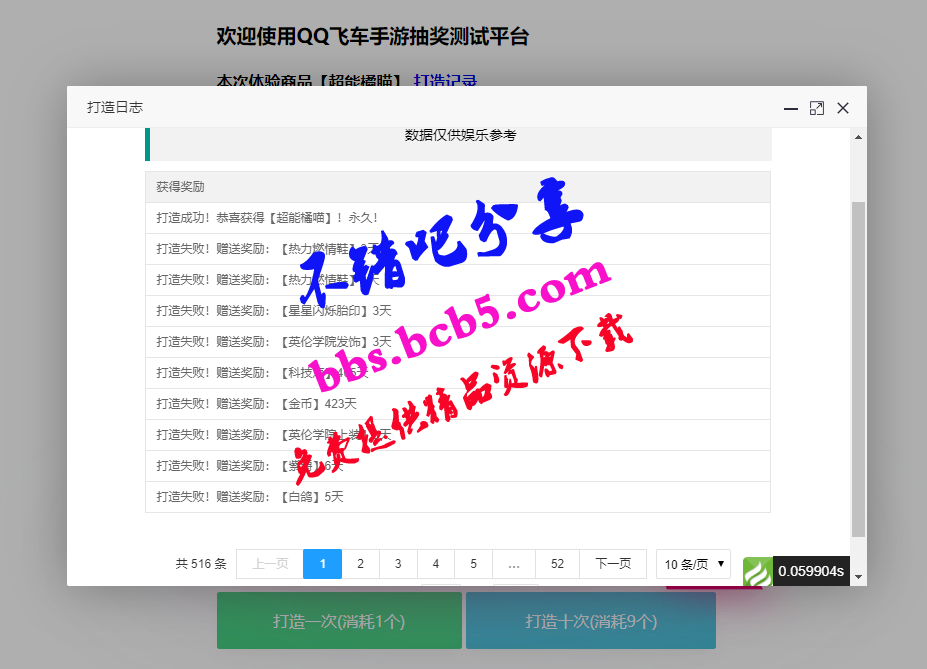Viewport: 927px width, 669px height.
Task: Click the pagination ellipsis button
Action: click(514, 564)
